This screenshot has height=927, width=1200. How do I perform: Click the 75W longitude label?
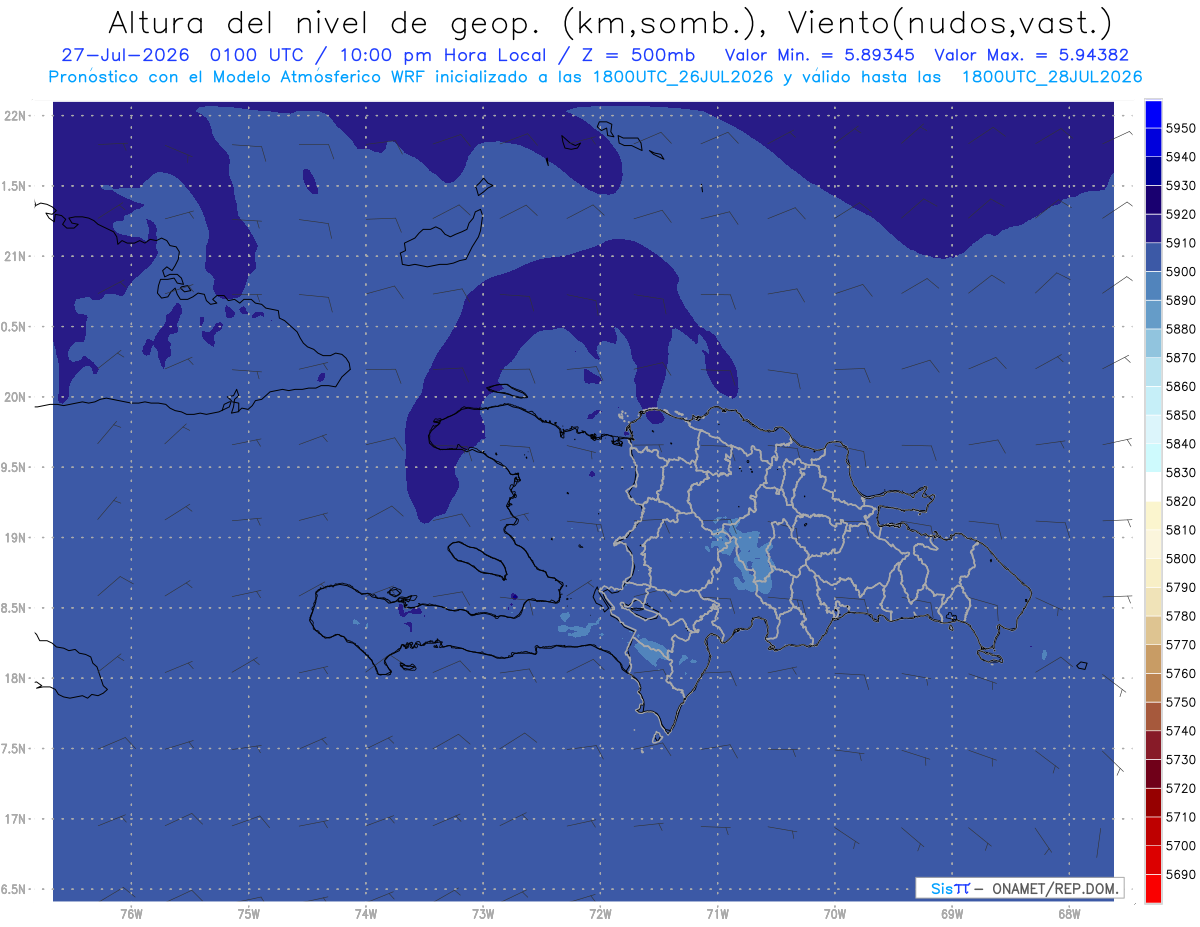click(248, 913)
